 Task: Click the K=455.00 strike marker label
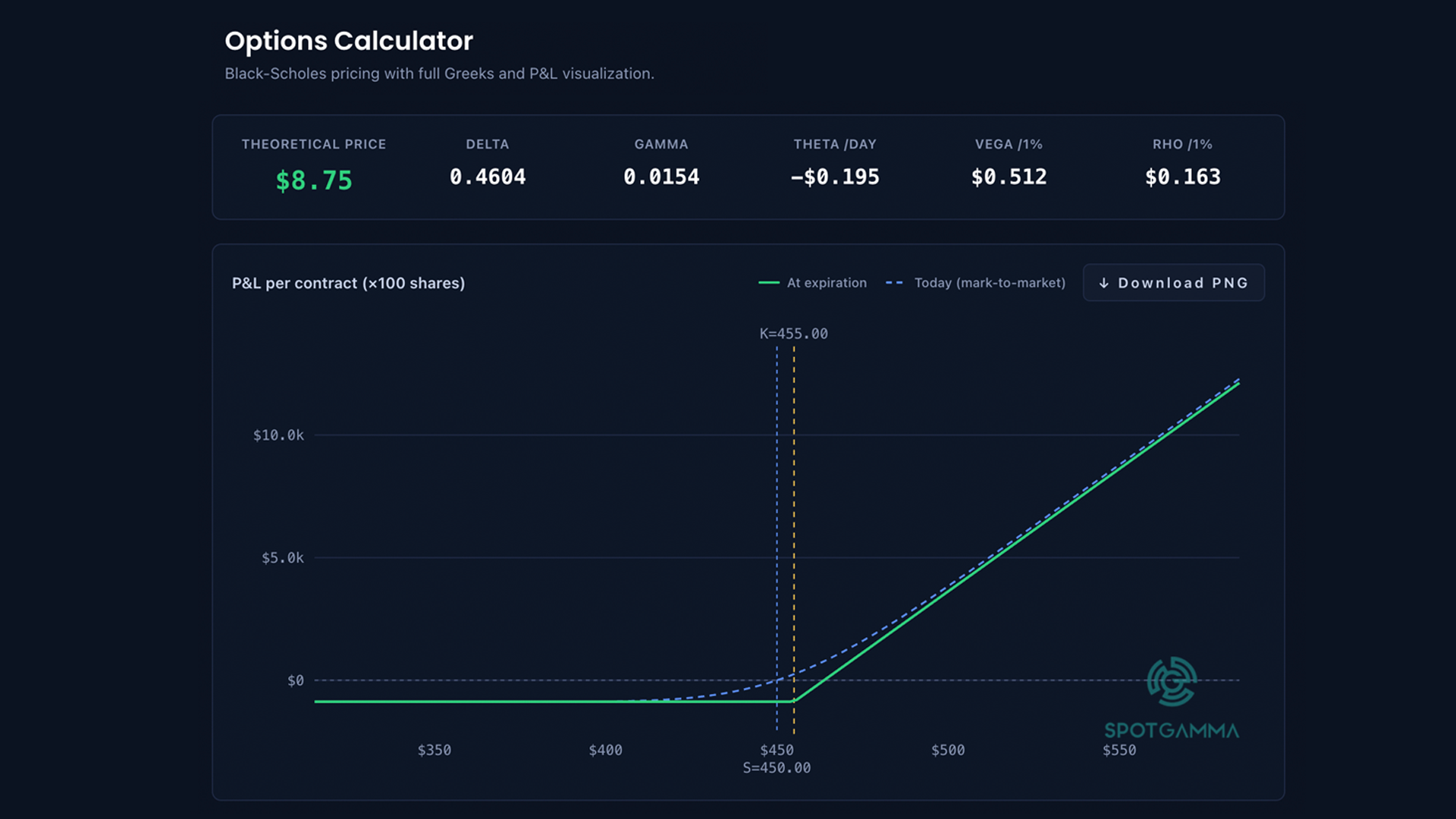click(x=794, y=334)
